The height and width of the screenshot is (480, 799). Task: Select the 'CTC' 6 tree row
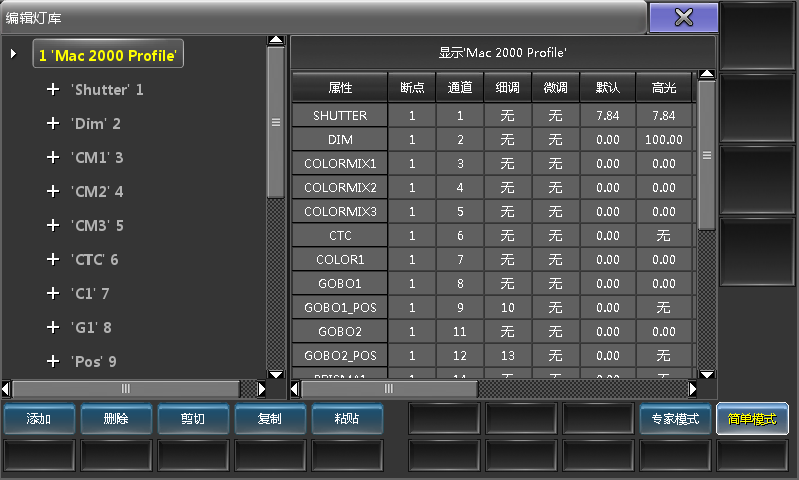(95, 259)
